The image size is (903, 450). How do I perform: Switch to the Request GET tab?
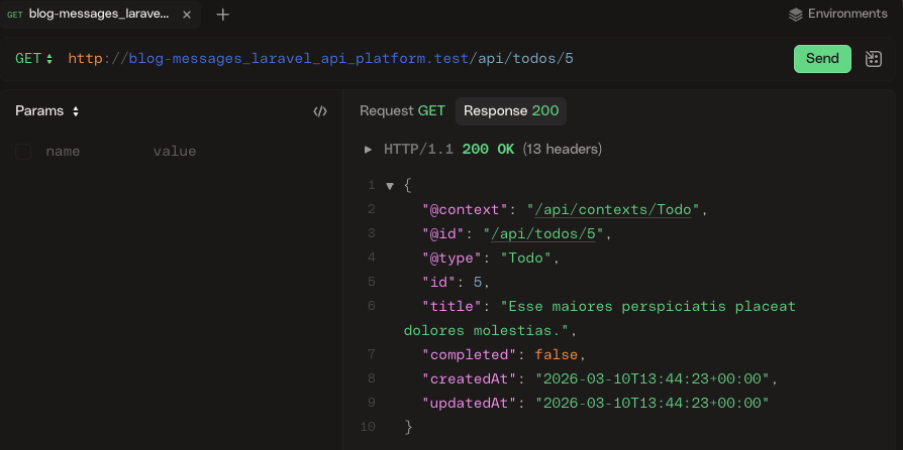pos(402,111)
